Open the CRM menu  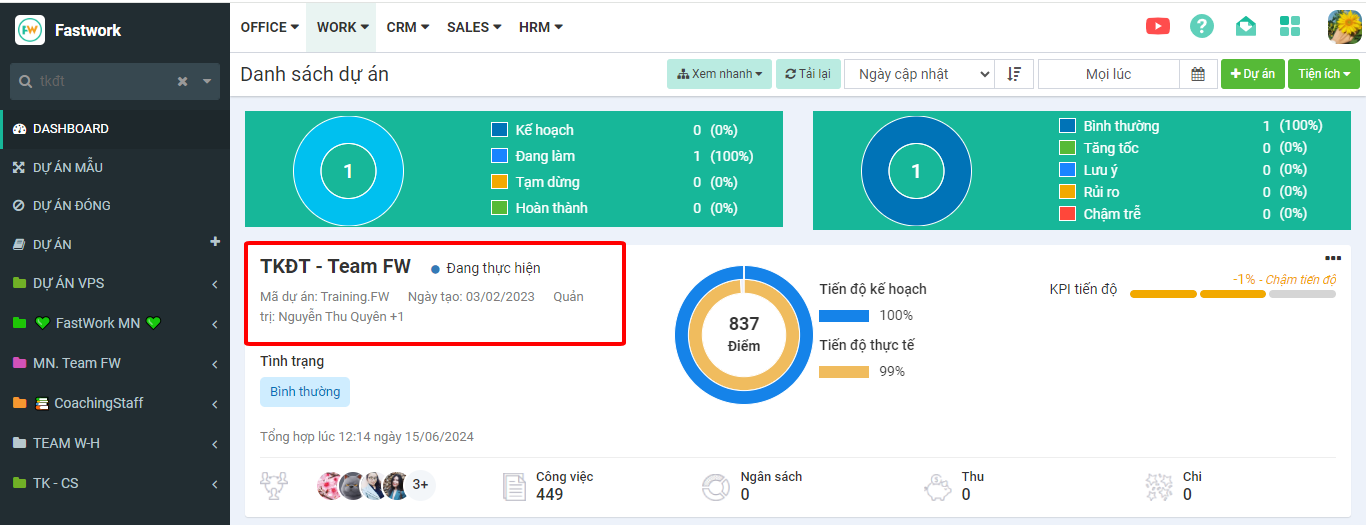tap(407, 27)
